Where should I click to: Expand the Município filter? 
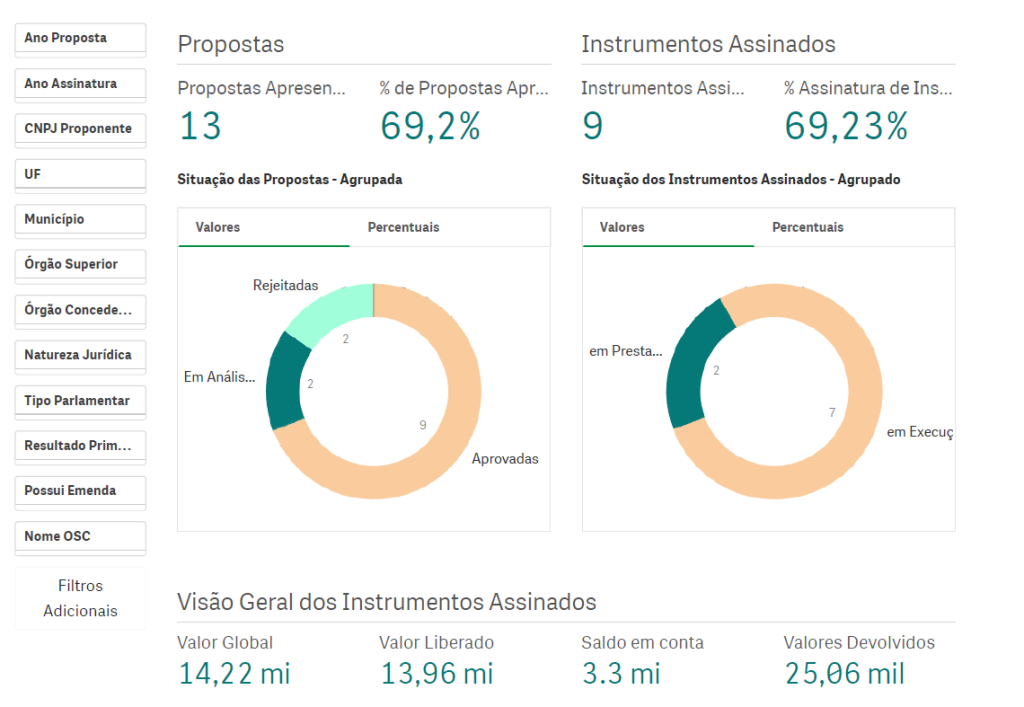pyautogui.click(x=80, y=219)
